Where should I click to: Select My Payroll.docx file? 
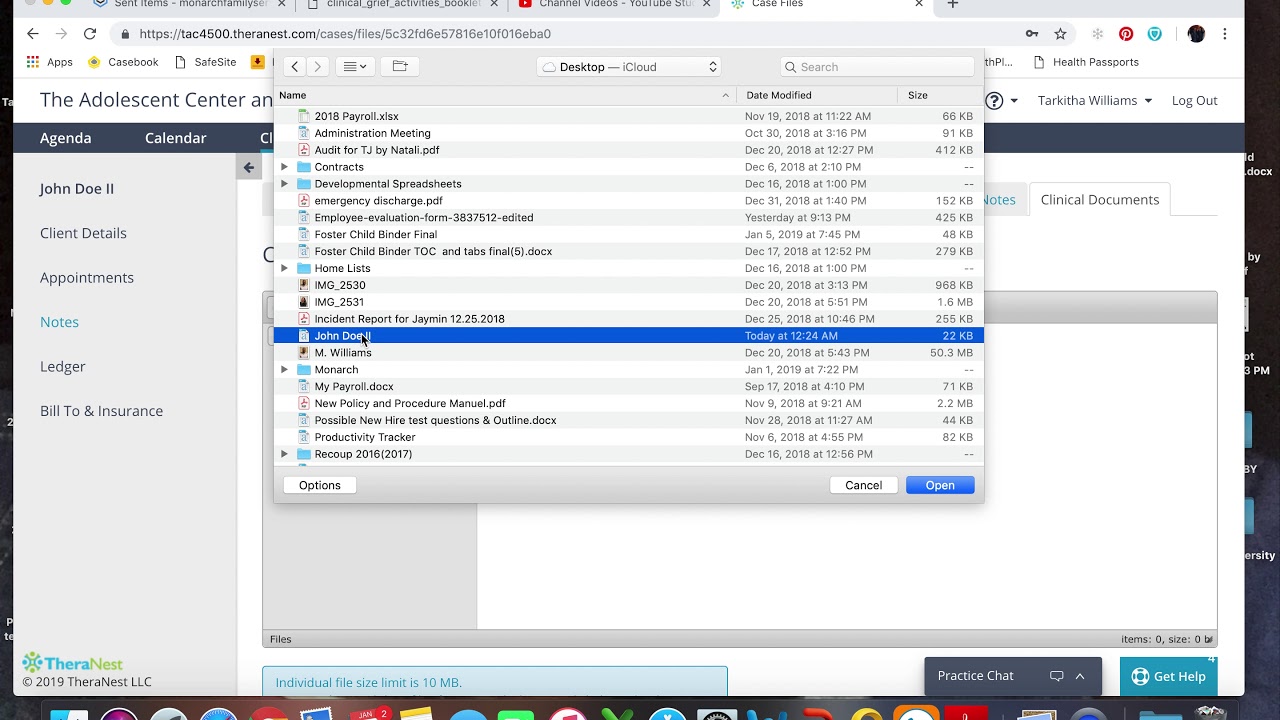(x=628, y=387)
